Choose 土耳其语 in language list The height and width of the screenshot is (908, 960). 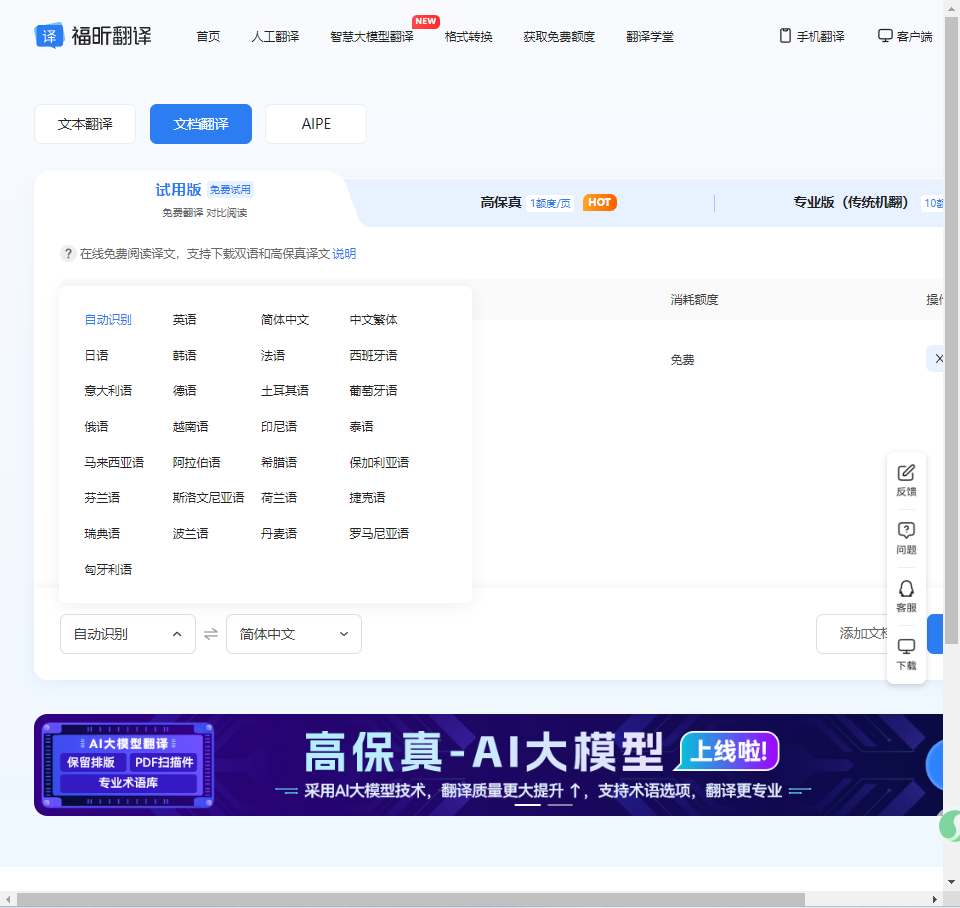click(x=285, y=391)
